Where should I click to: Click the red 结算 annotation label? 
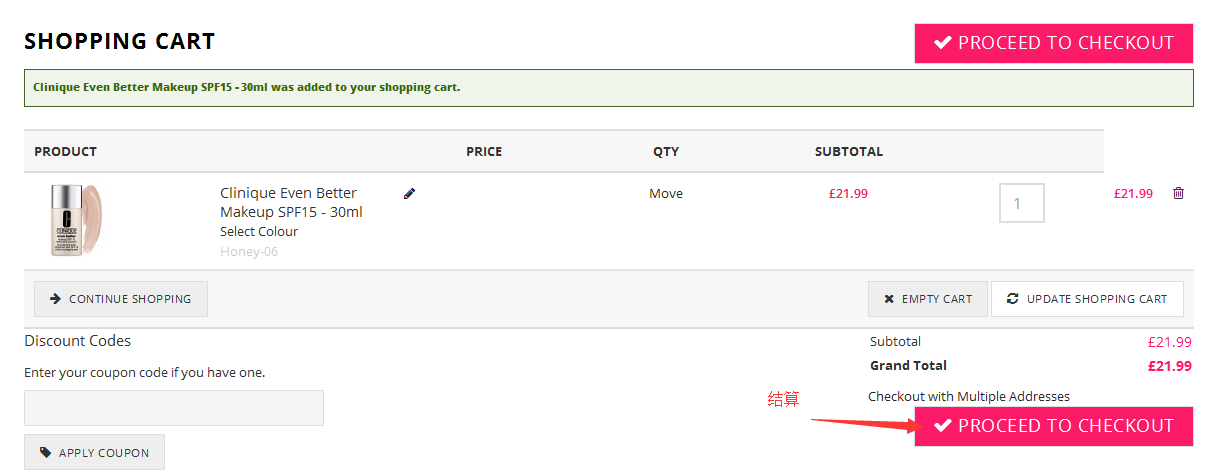click(783, 400)
